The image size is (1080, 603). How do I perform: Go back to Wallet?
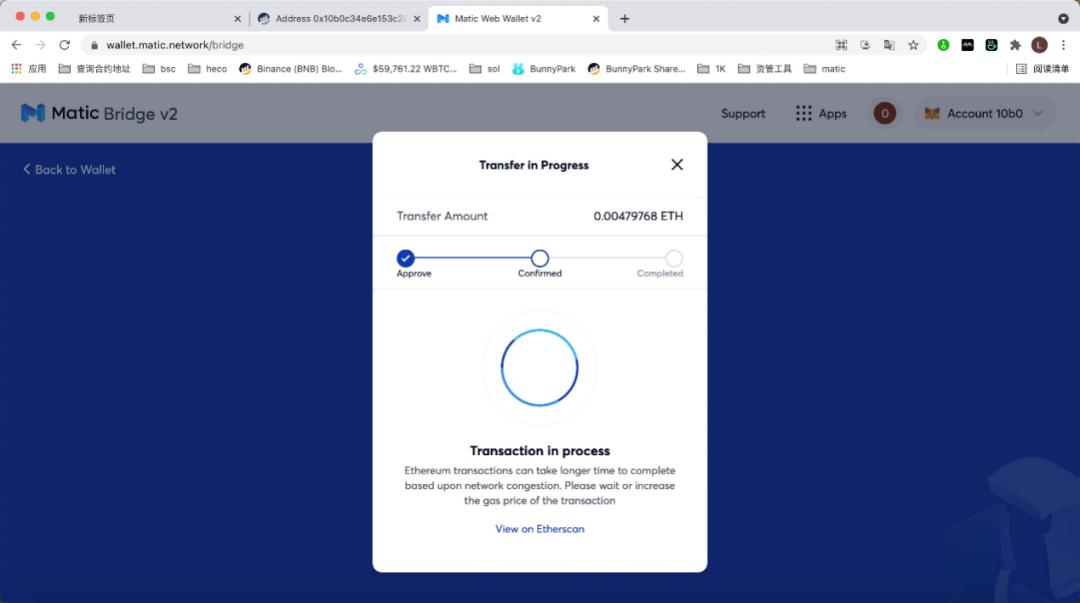(x=69, y=170)
